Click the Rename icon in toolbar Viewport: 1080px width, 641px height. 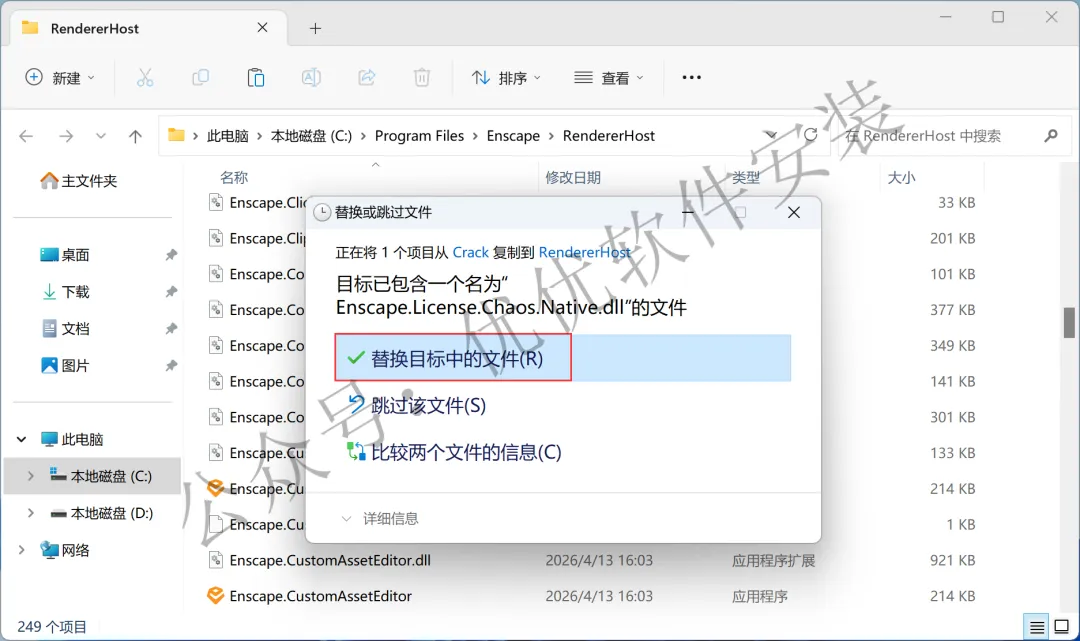tap(311, 78)
